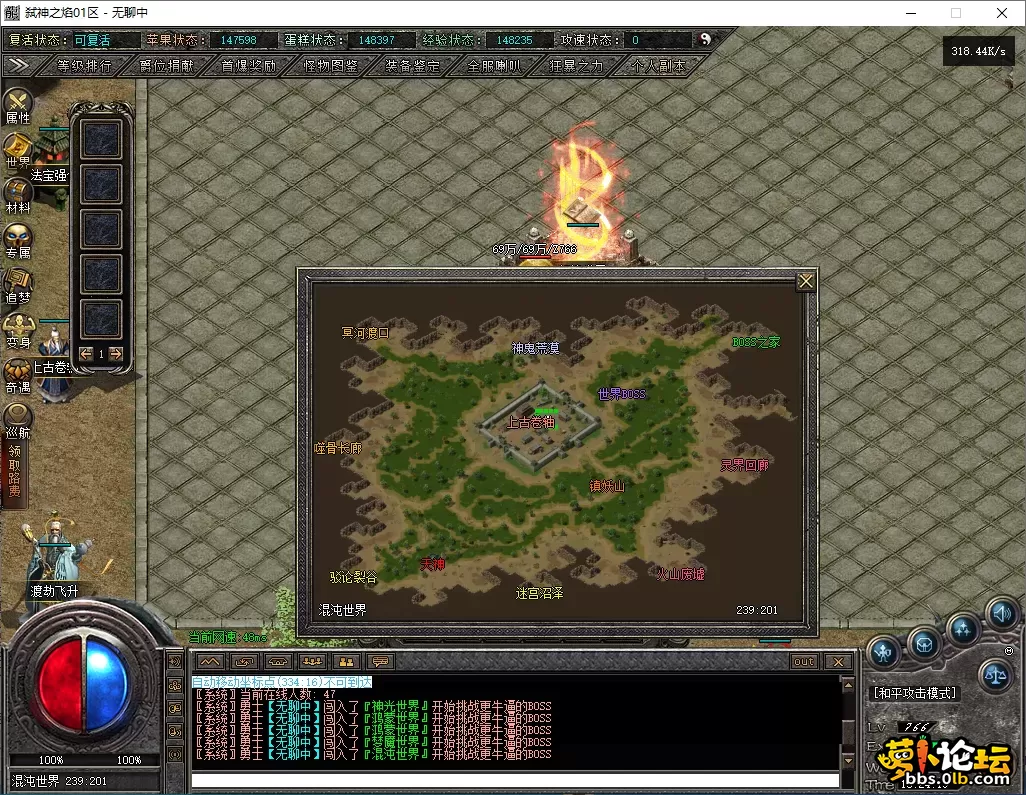
Task: Close the 混沌世界 map window
Action: point(805,281)
